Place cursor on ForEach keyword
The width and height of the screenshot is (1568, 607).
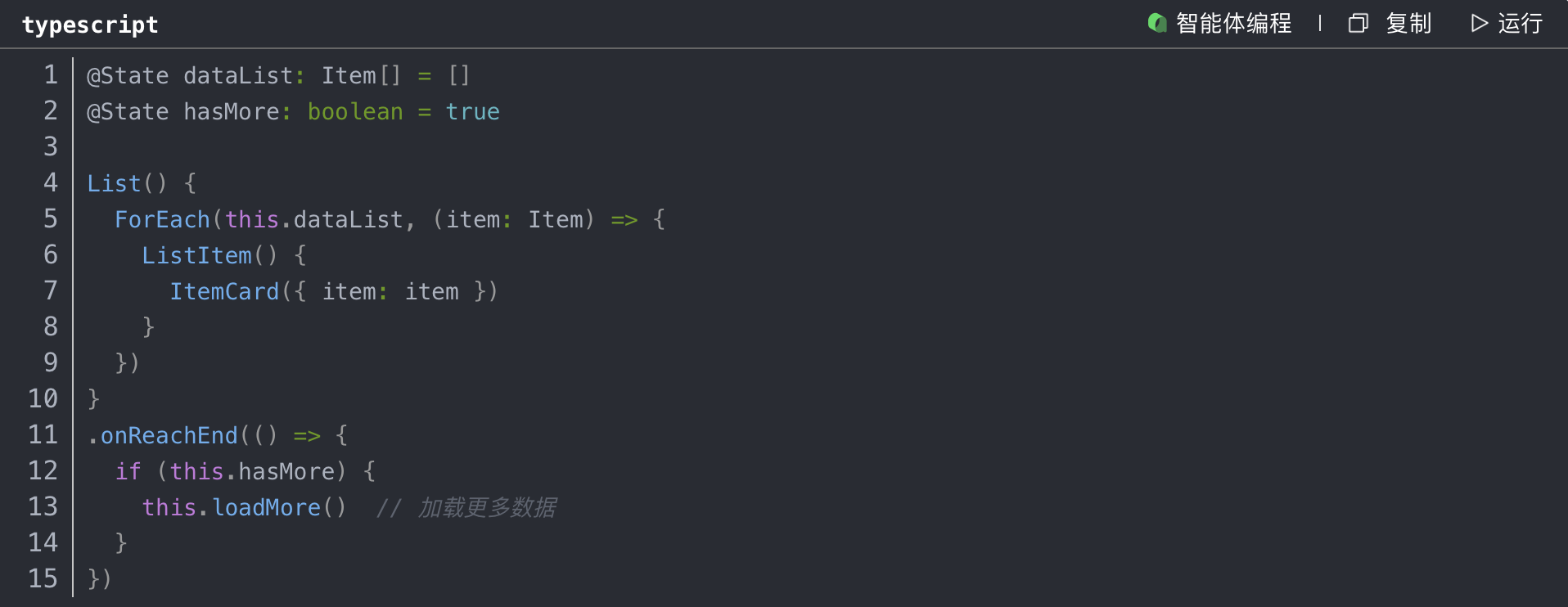click(162, 219)
